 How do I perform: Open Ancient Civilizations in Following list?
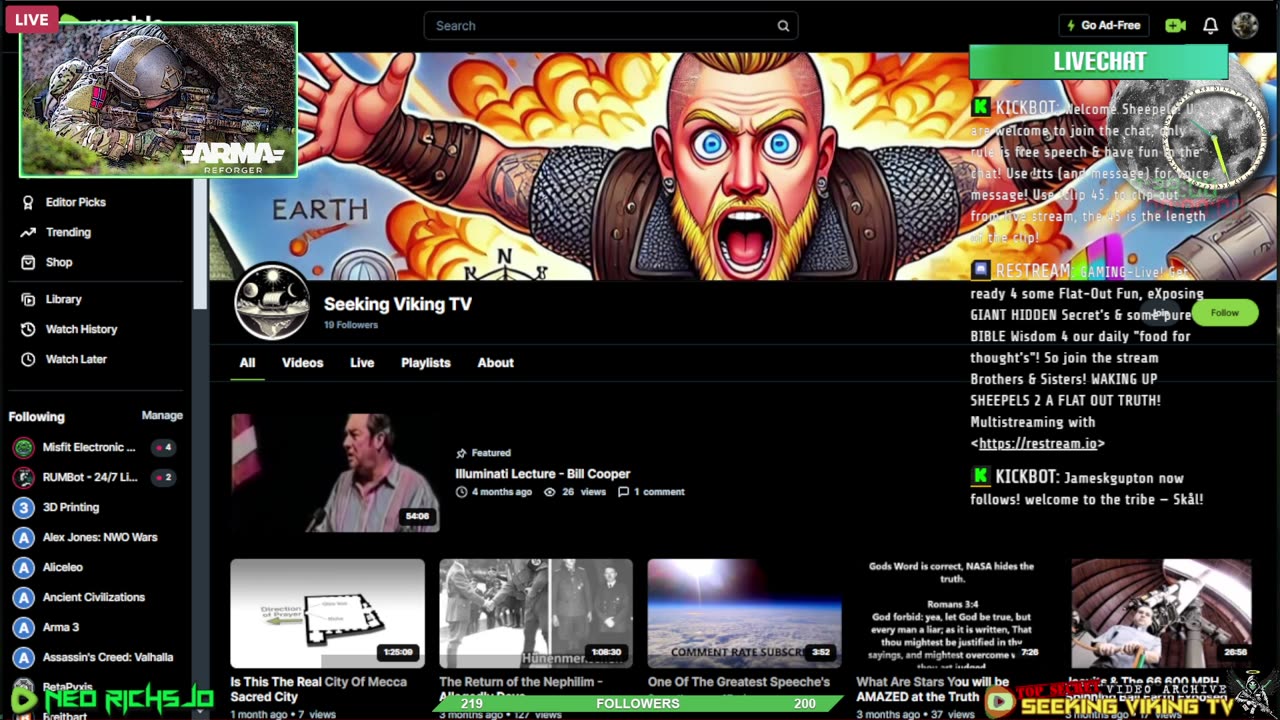pos(94,597)
